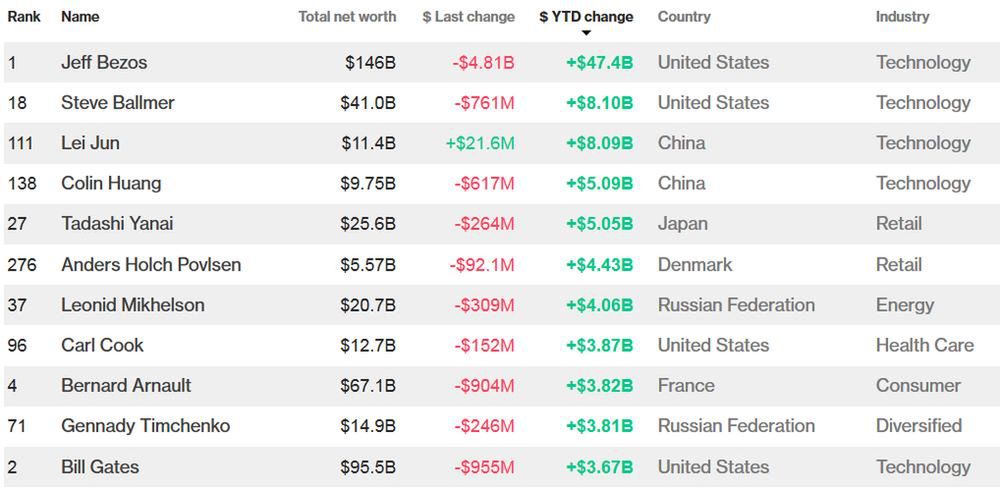The image size is (1000, 490).
Task: Click the Name column header
Action: pos(80,17)
